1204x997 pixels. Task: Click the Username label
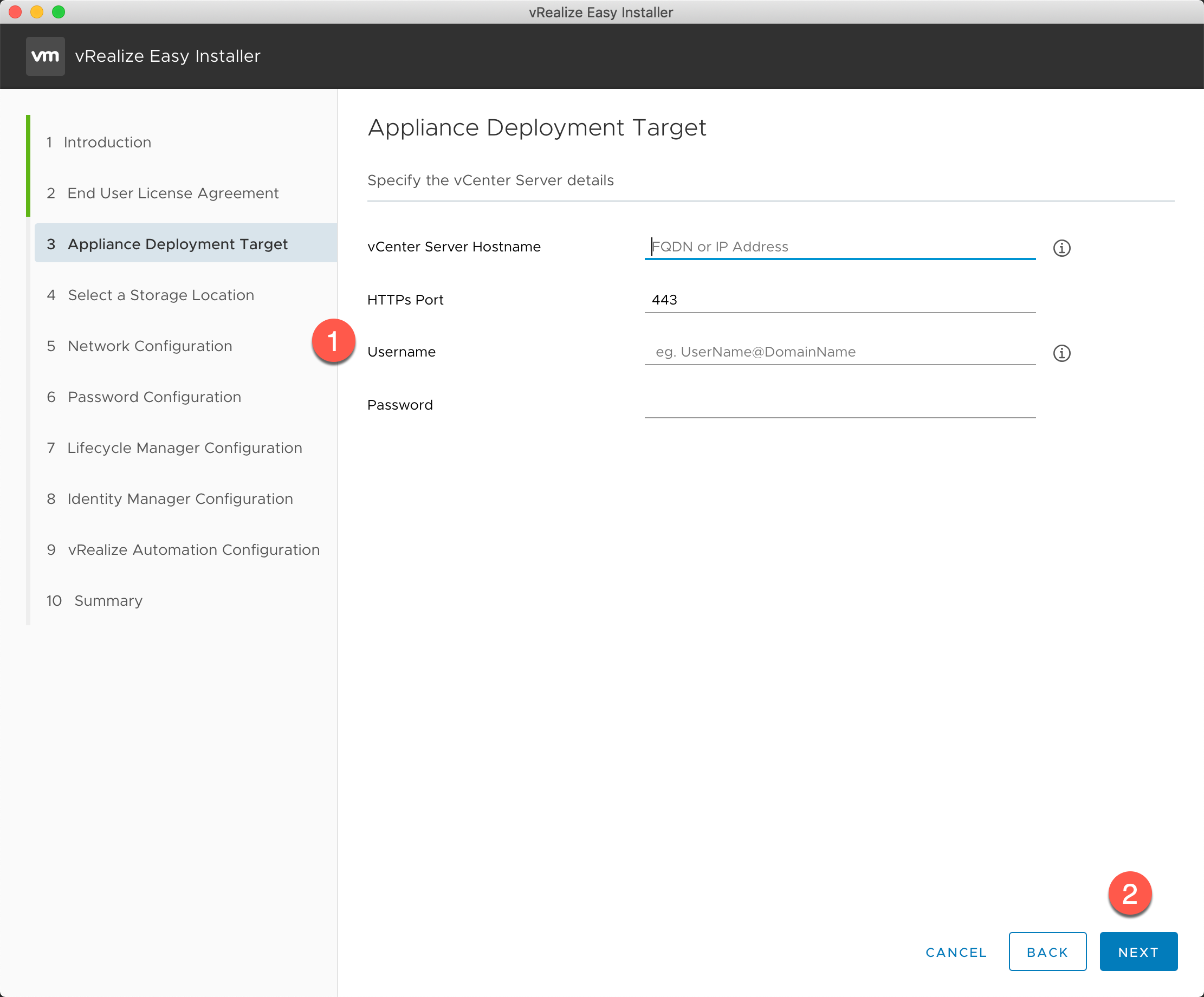click(x=402, y=352)
